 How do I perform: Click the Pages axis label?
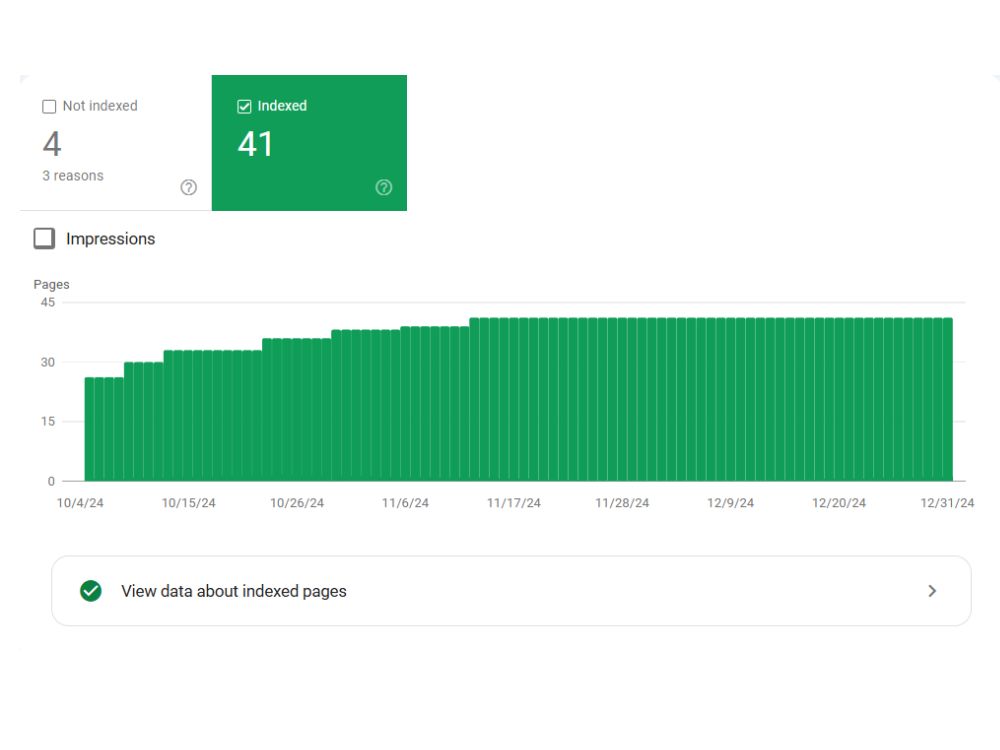click(x=51, y=284)
